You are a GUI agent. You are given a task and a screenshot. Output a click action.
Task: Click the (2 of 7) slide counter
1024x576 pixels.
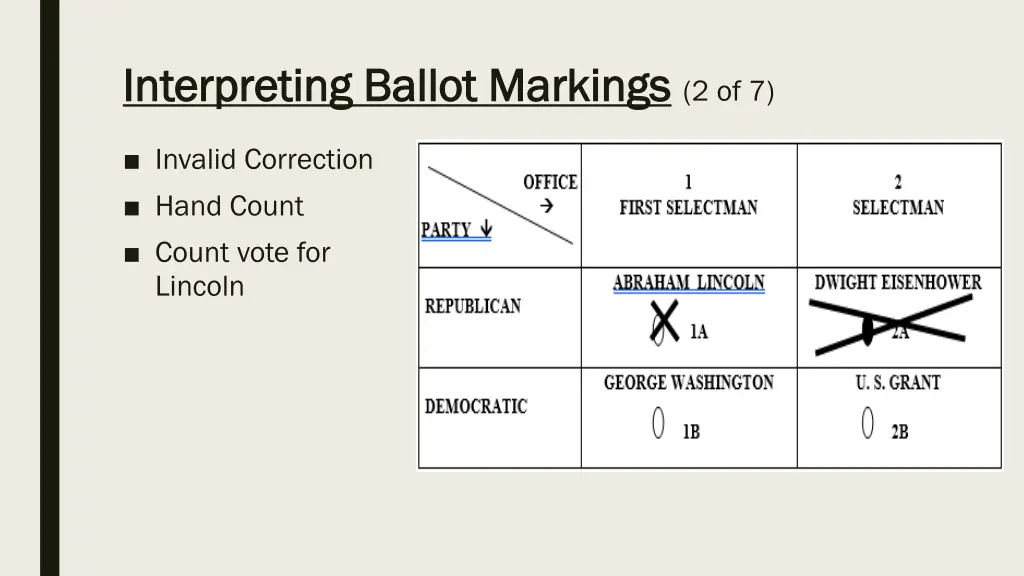tap(729, 91)
